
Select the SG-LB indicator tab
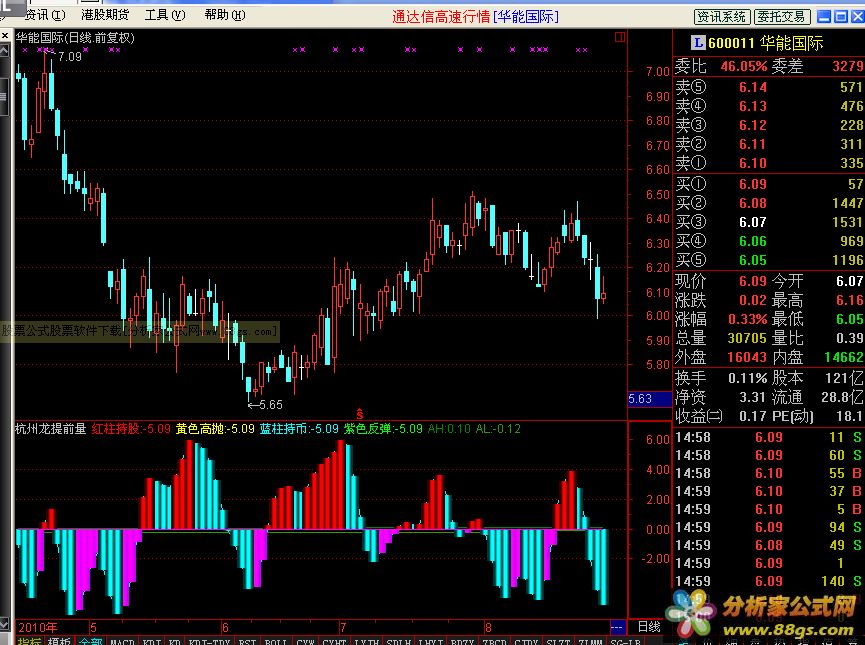pyautogui.click(x=625, y=642)
